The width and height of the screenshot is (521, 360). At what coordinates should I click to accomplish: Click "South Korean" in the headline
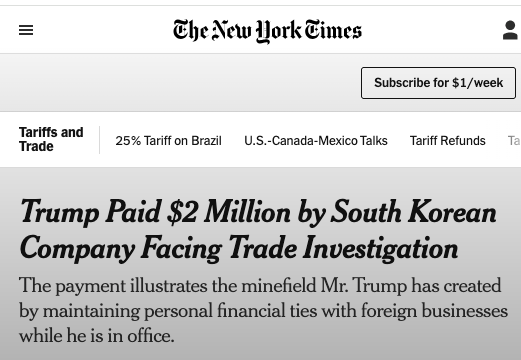[x=413, y=212]
